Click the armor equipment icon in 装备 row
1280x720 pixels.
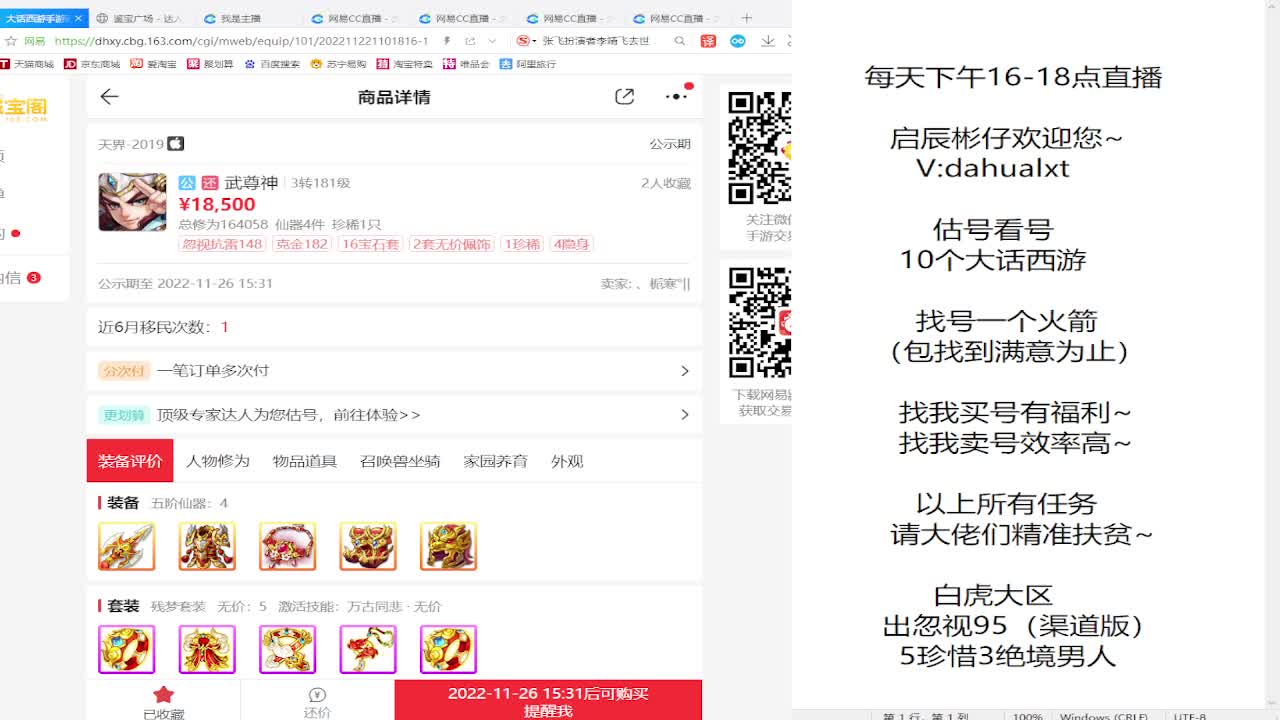207,546
